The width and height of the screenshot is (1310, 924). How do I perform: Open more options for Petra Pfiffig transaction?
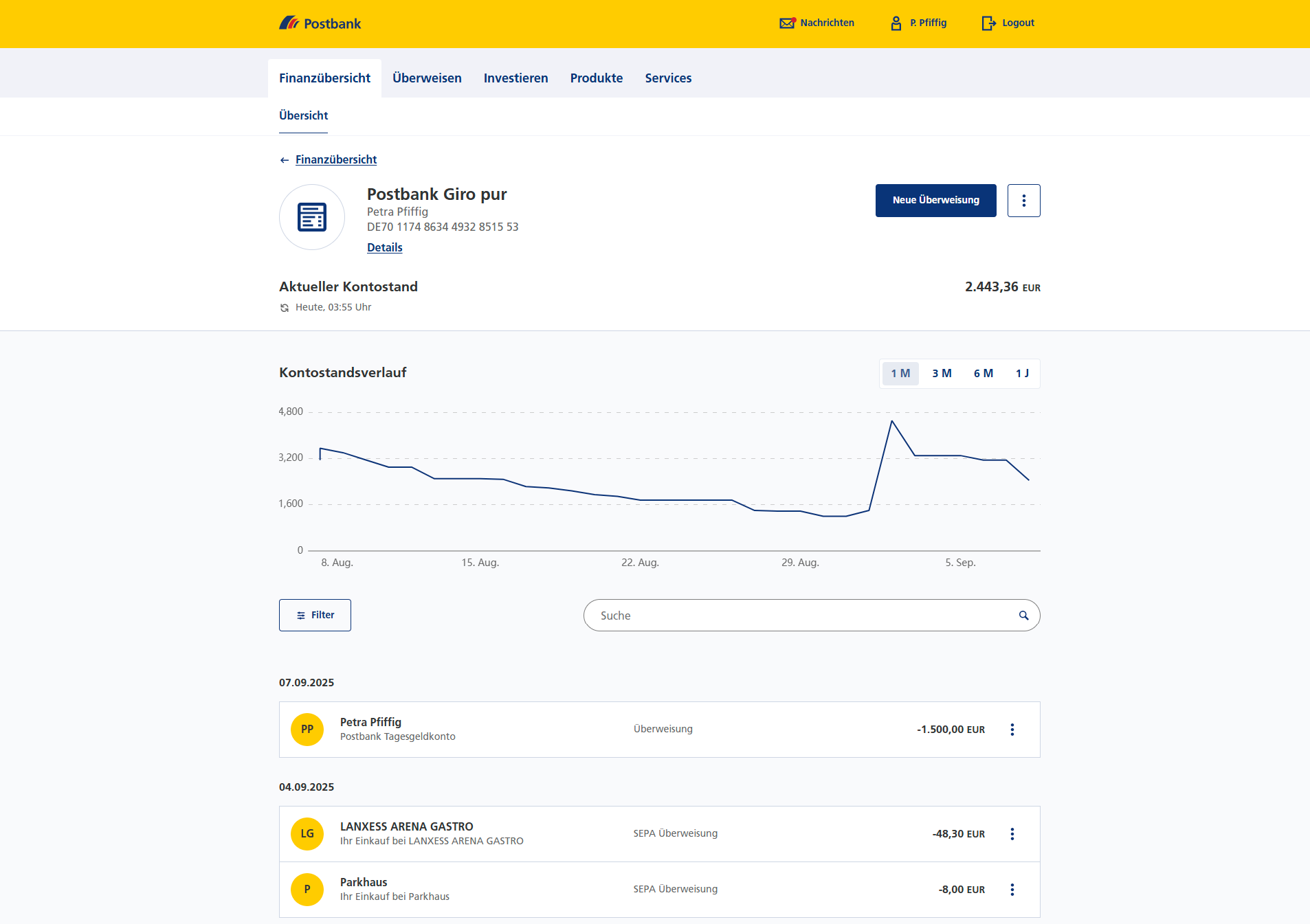pyautogui.click(x=1012, y=730)
